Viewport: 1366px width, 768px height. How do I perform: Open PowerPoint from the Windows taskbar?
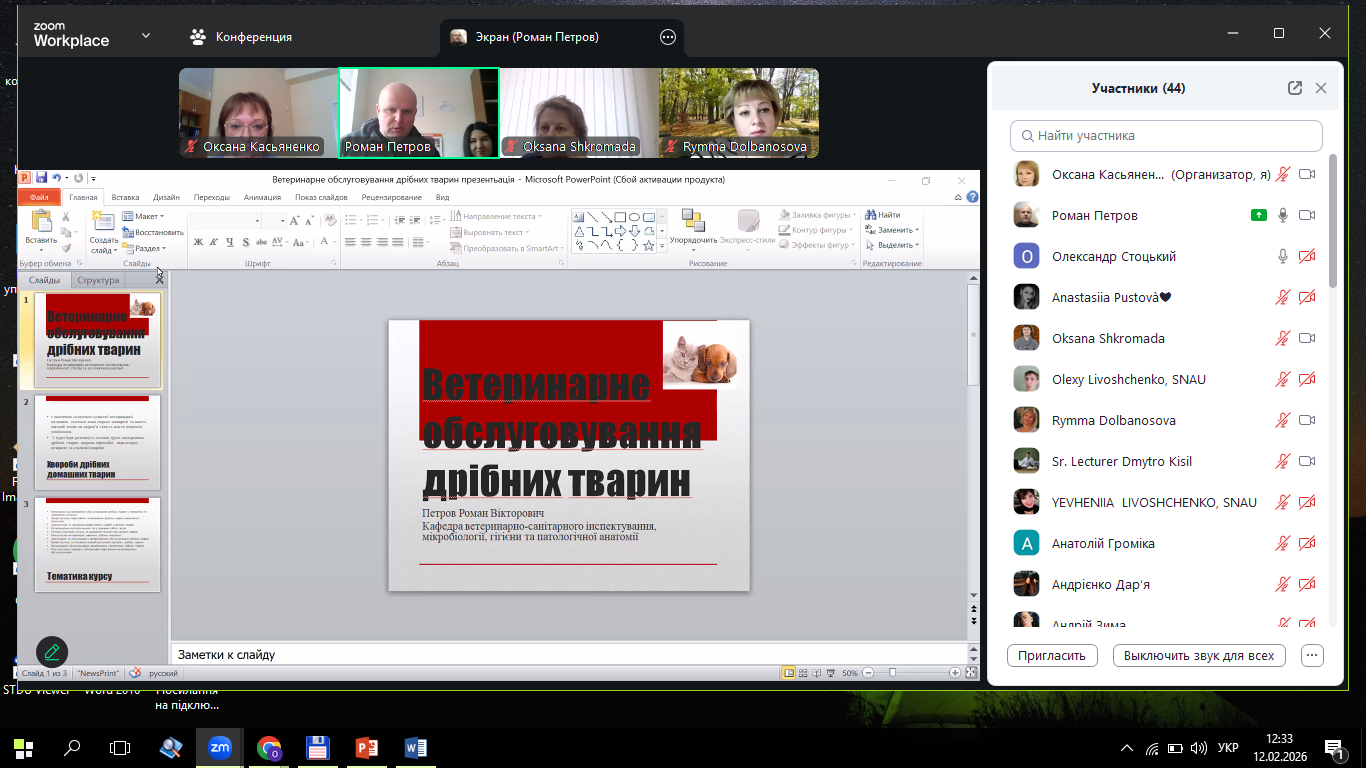pos(367,747)
